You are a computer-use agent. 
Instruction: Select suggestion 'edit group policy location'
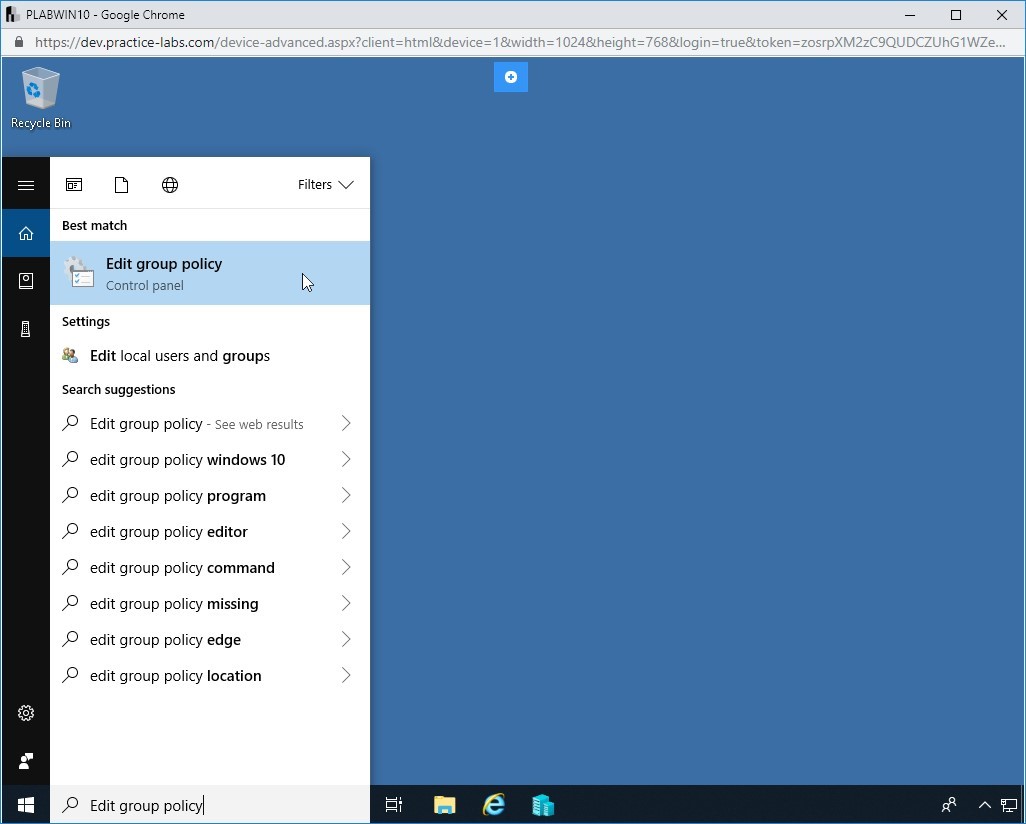click(x=210, y=675)
